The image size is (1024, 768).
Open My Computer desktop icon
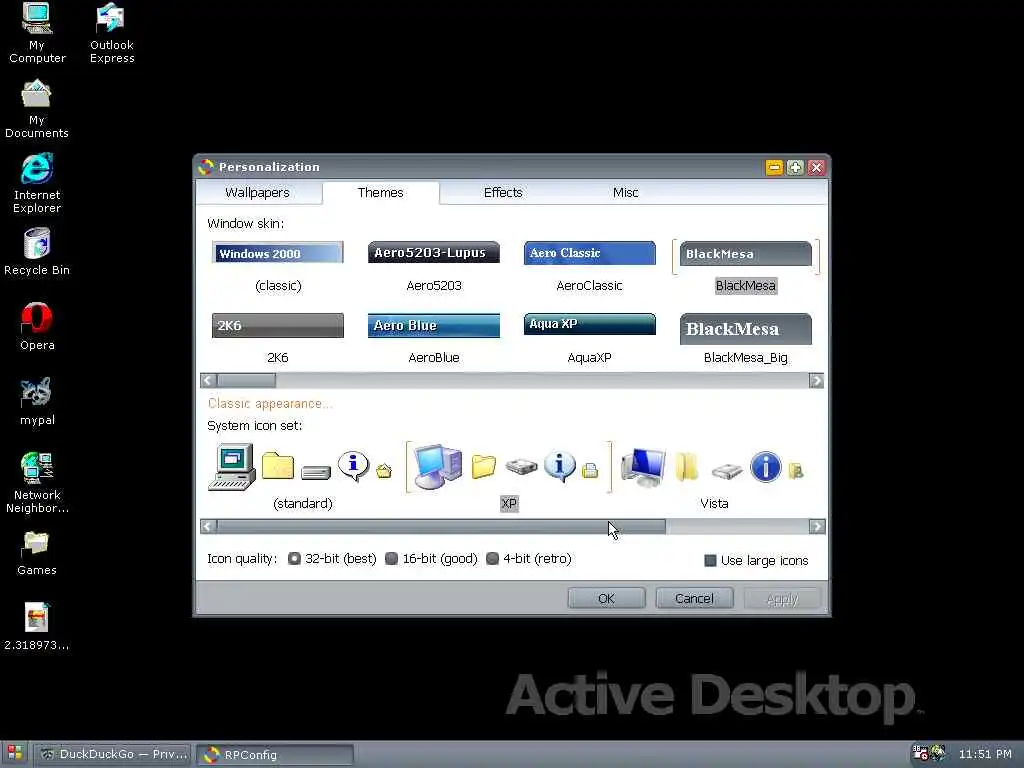click(37, 33)
